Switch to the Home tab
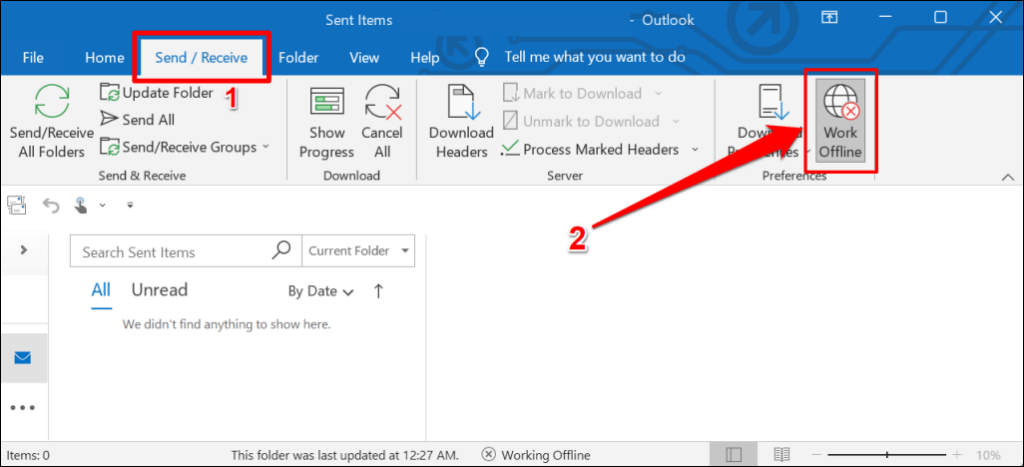1024x467 pixels. [x=104, y=57]
